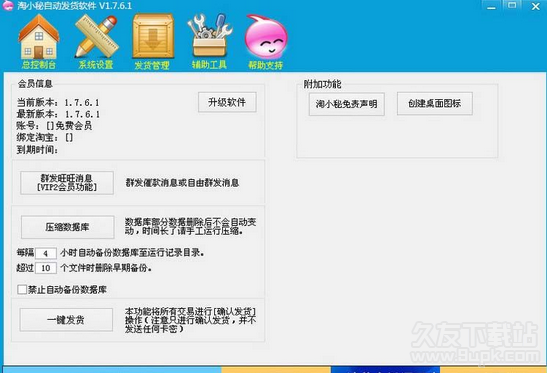Viewport: 547px width, 373px height.
Task: Click the 升级软件 button
Action: pyautogui.click(x=227, y=102)
